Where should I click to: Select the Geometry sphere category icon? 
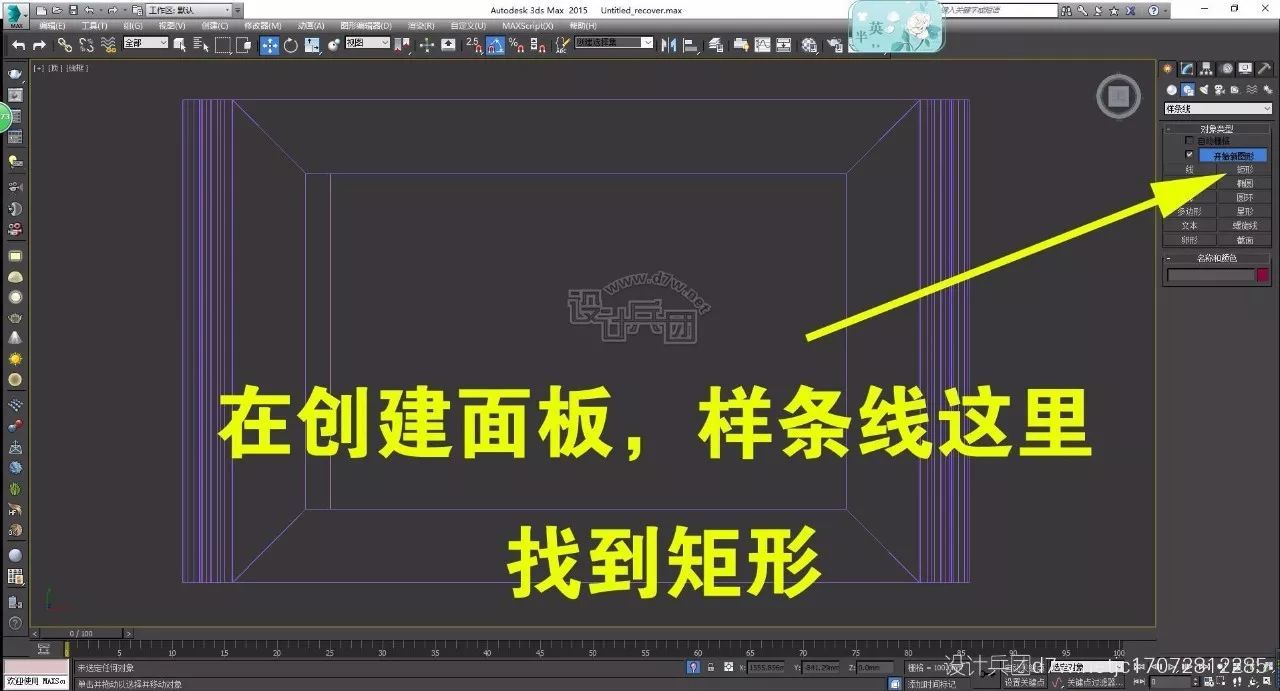pyautogui.click(x=1172, y=89)
